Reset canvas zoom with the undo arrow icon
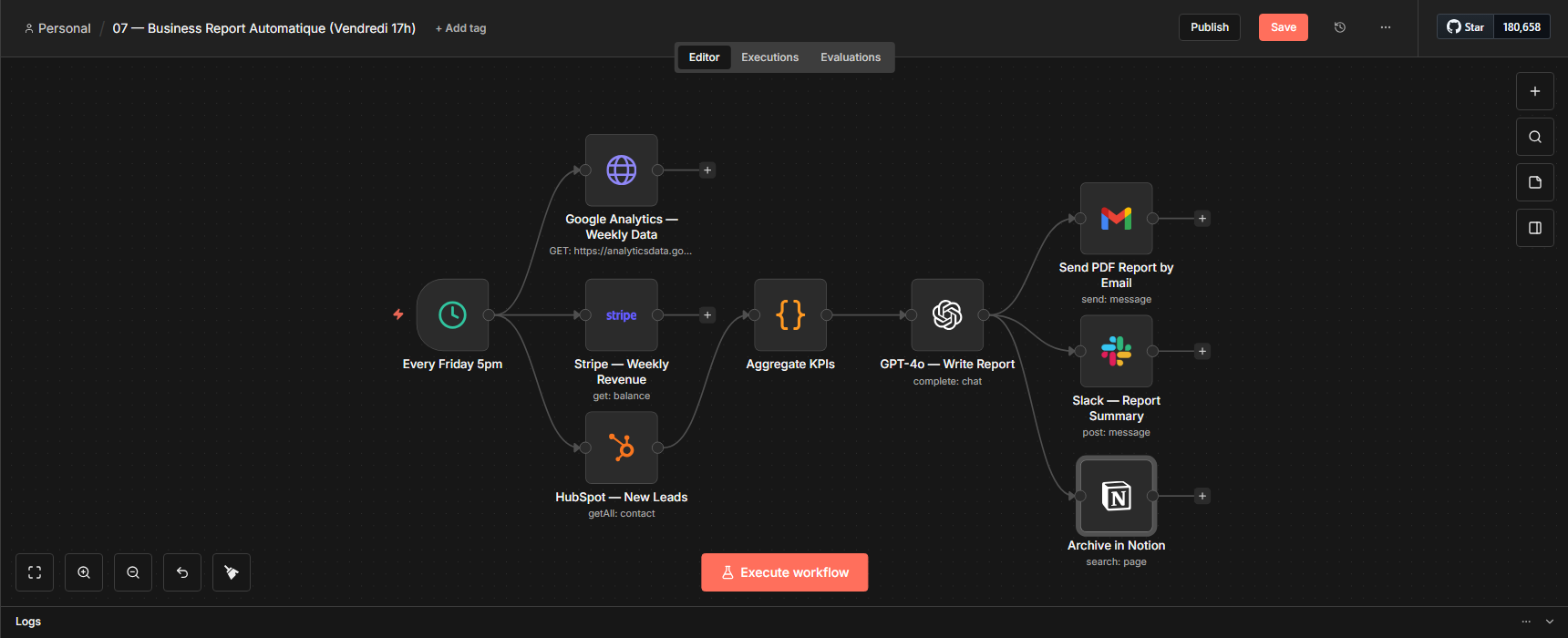The height and width of the screenshot is (638, 1568). pyautogui.click(x=182, y=572)
